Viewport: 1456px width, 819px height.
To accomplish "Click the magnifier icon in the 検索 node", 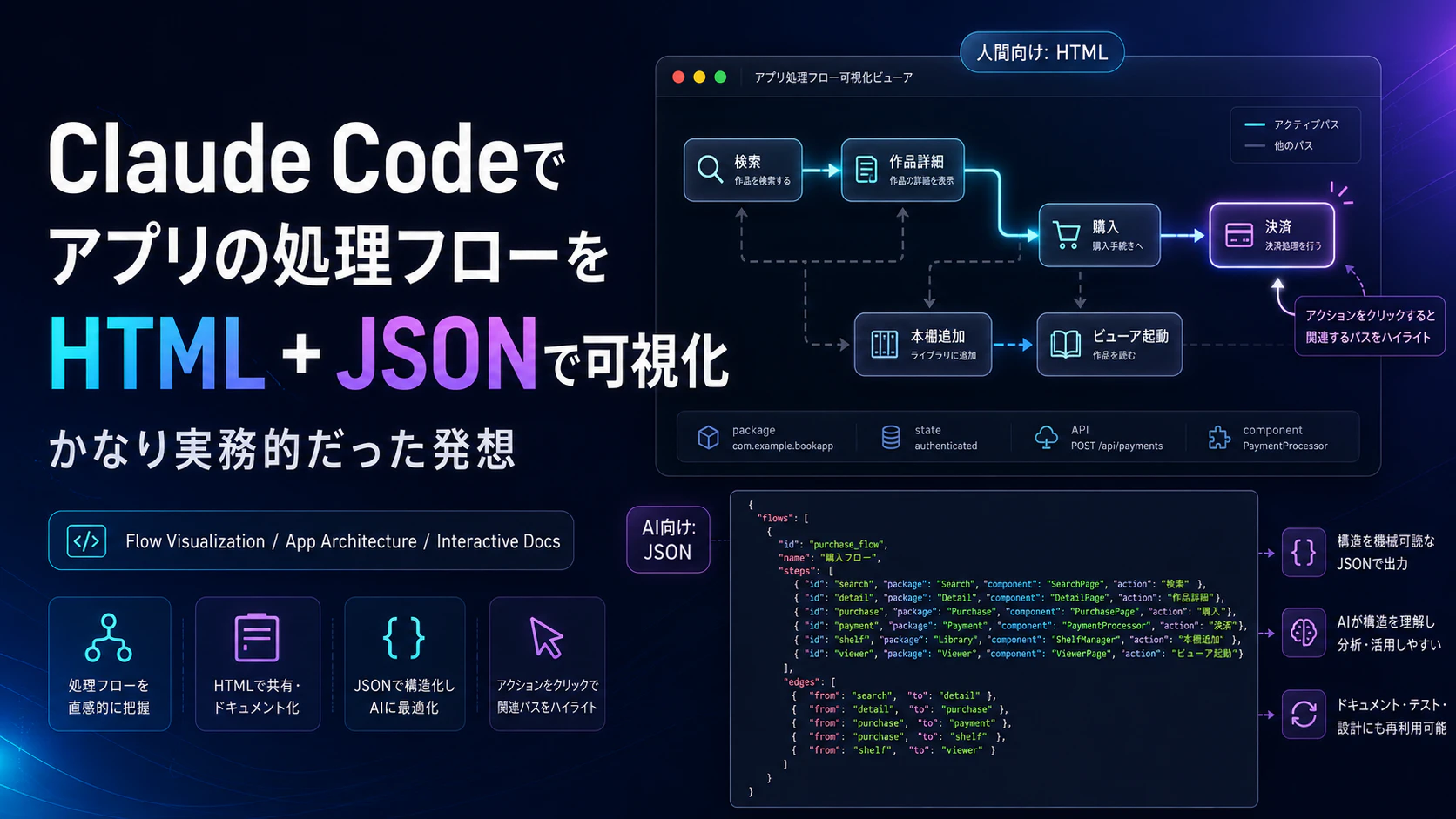I will [x=710, y=169].
